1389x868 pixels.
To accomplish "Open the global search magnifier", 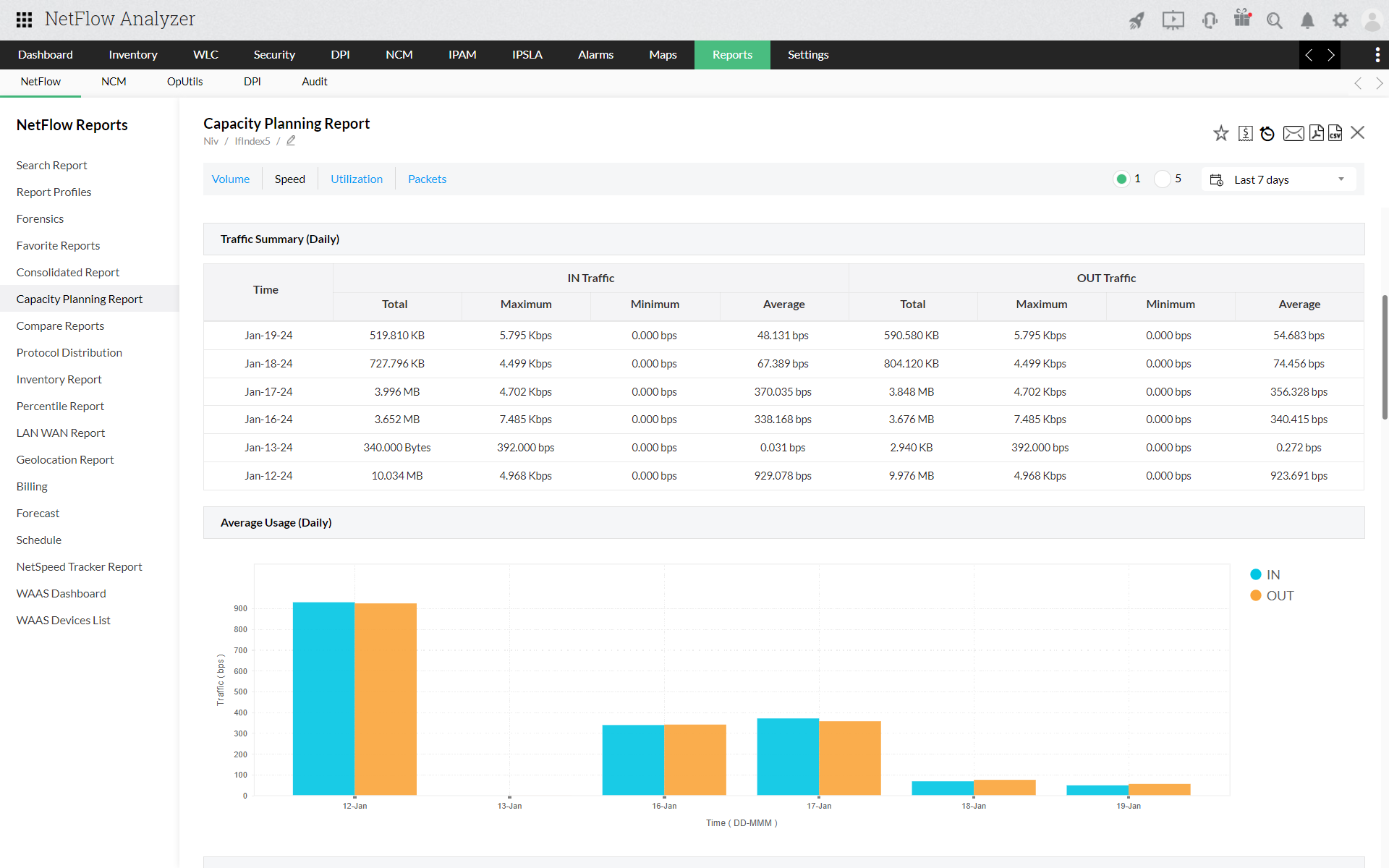I will [x=1275, y=20].
